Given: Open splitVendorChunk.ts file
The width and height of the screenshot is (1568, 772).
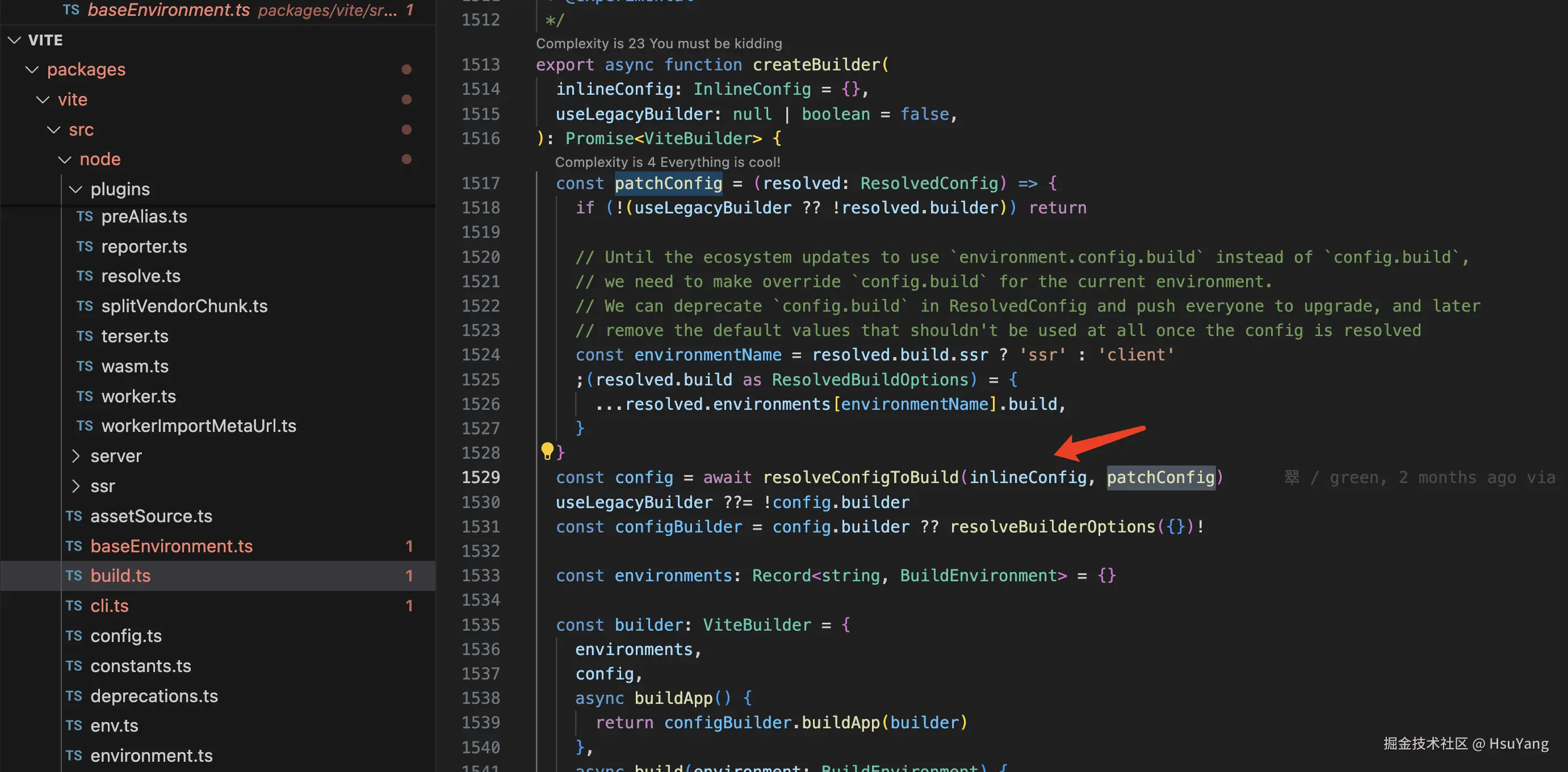Looking at the screenshot, I should 184,305.
